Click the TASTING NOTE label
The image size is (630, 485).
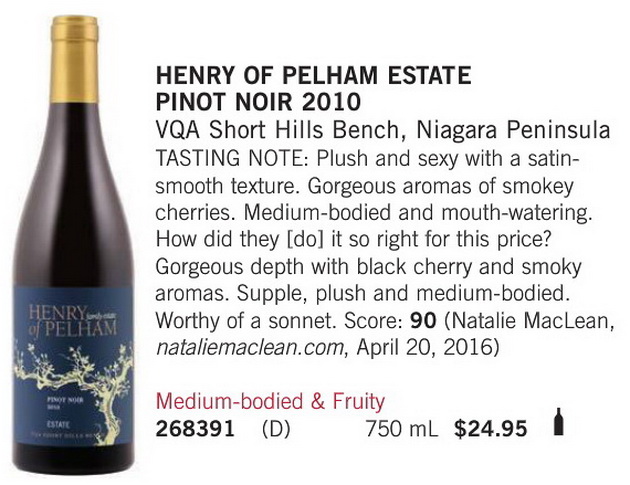point(233,158)
